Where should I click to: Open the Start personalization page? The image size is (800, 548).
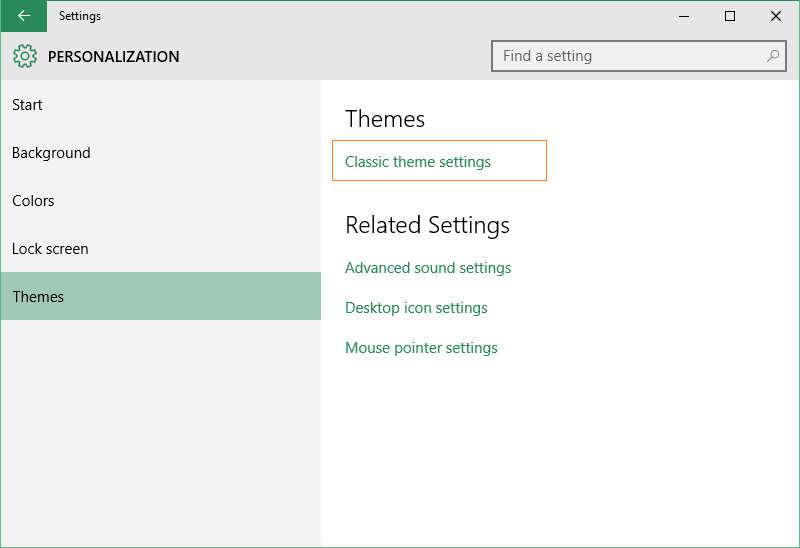click(28, 105)
